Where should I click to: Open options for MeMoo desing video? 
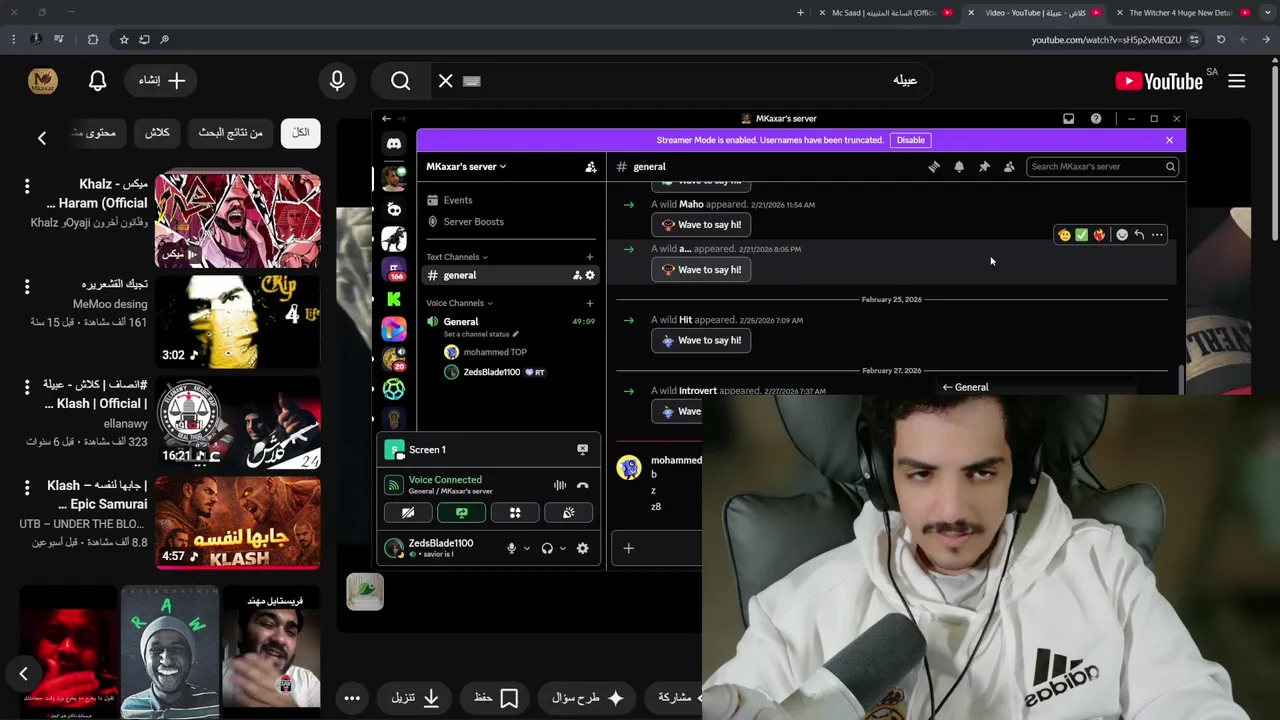point(27,286)
